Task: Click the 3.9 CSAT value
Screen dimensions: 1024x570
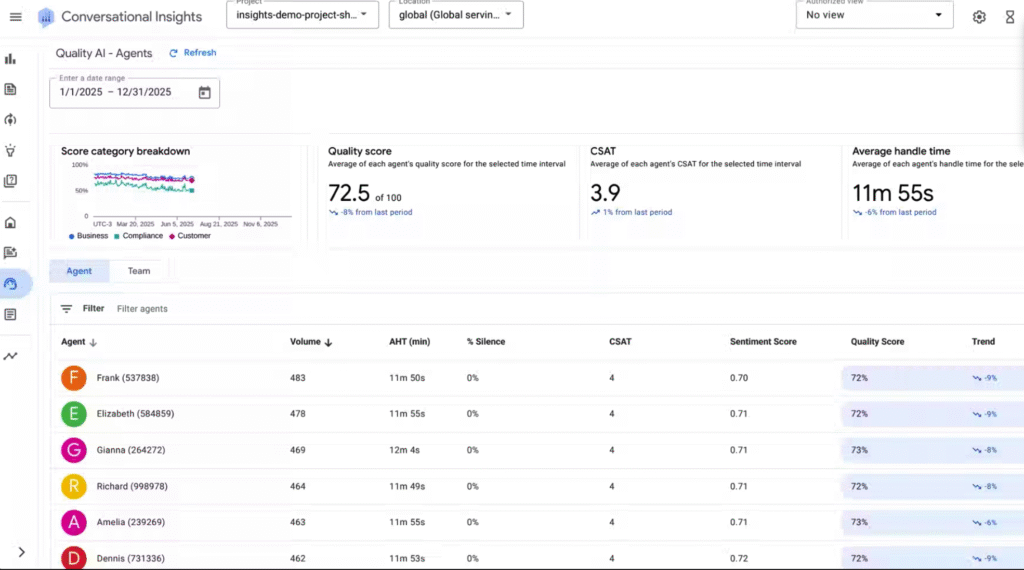Action: click(x=605, y=193)
